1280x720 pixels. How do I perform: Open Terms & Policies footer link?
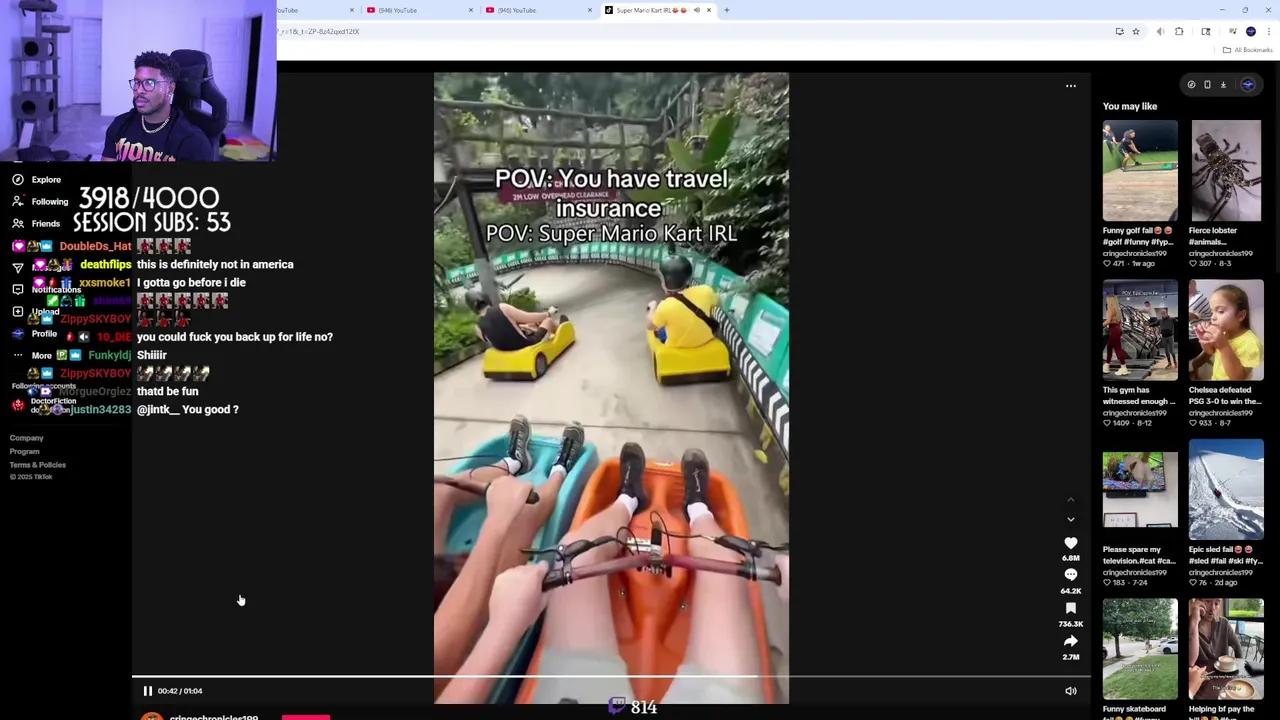pos(38,465)
